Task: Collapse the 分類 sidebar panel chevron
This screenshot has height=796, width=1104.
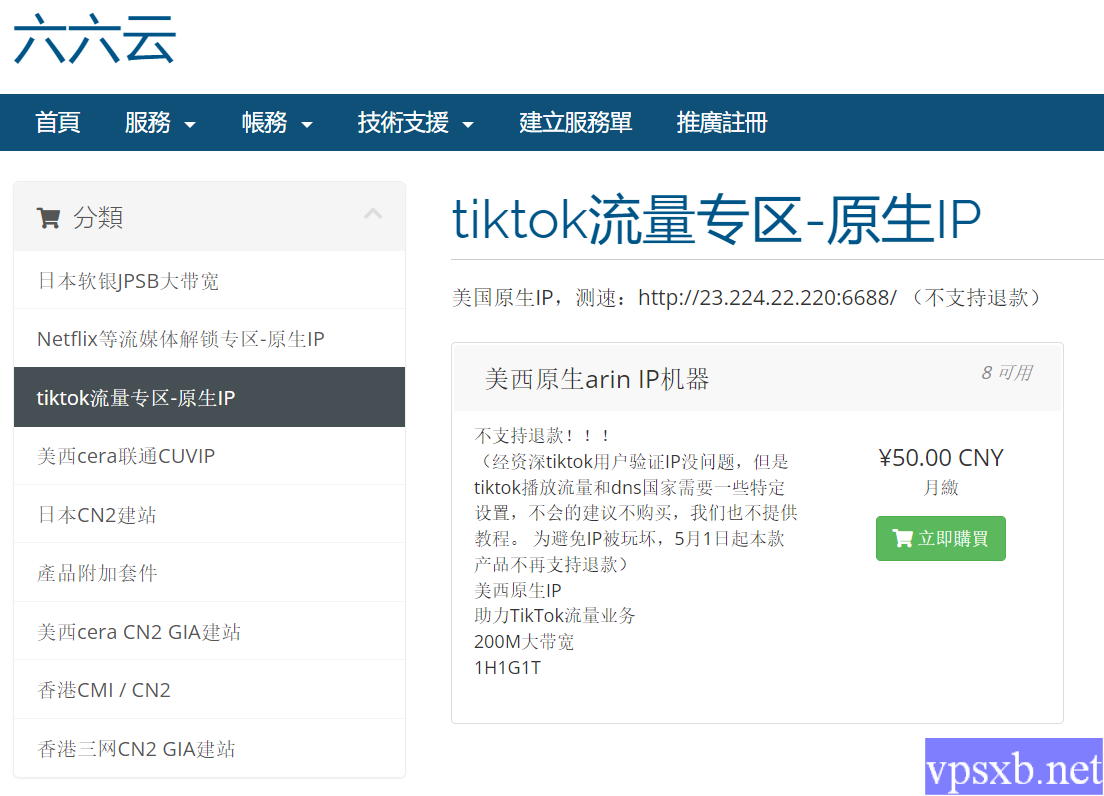Action: click(373, 214)
